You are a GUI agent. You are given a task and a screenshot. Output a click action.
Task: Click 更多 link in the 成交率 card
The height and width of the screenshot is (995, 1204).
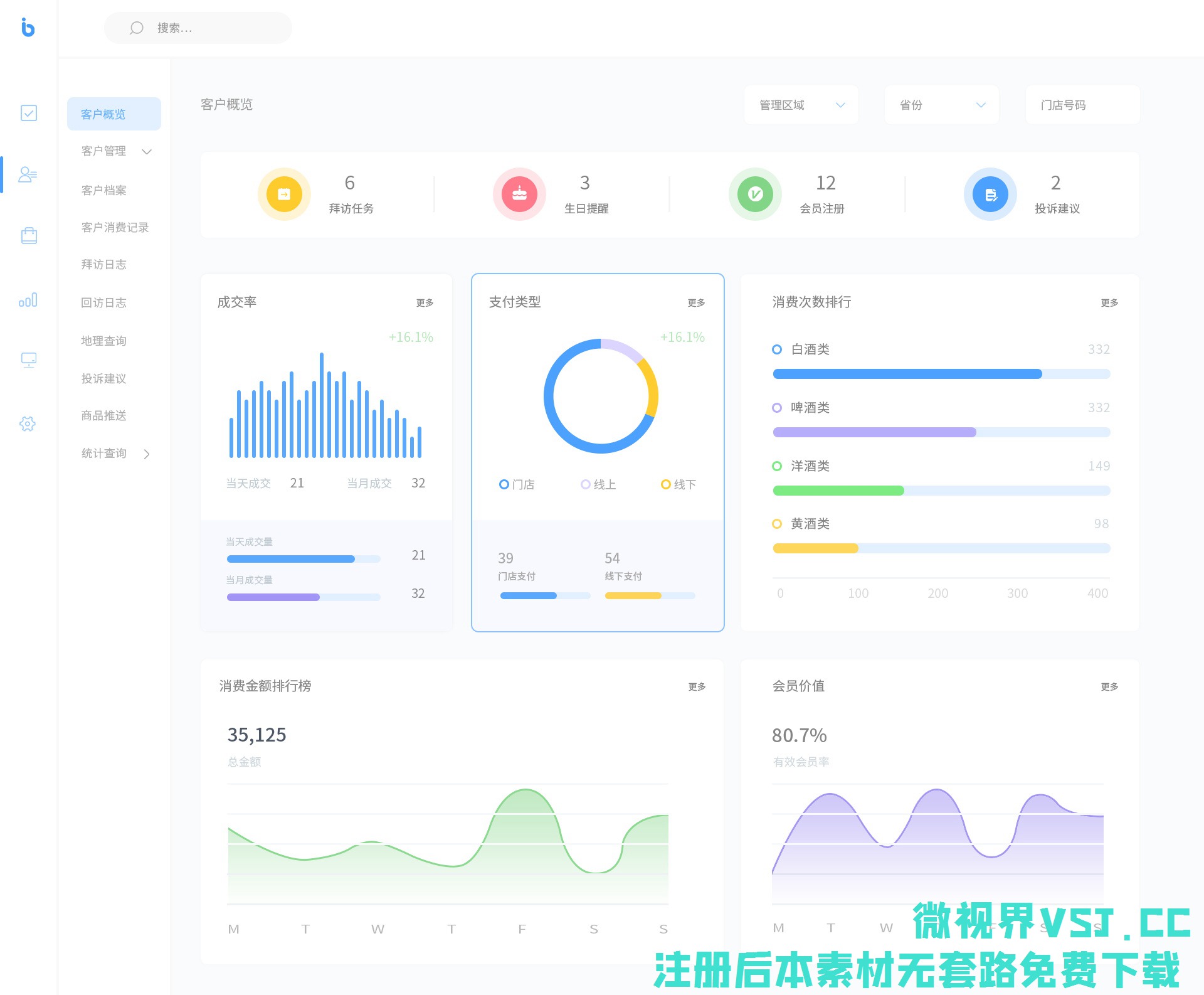point(425,303)
